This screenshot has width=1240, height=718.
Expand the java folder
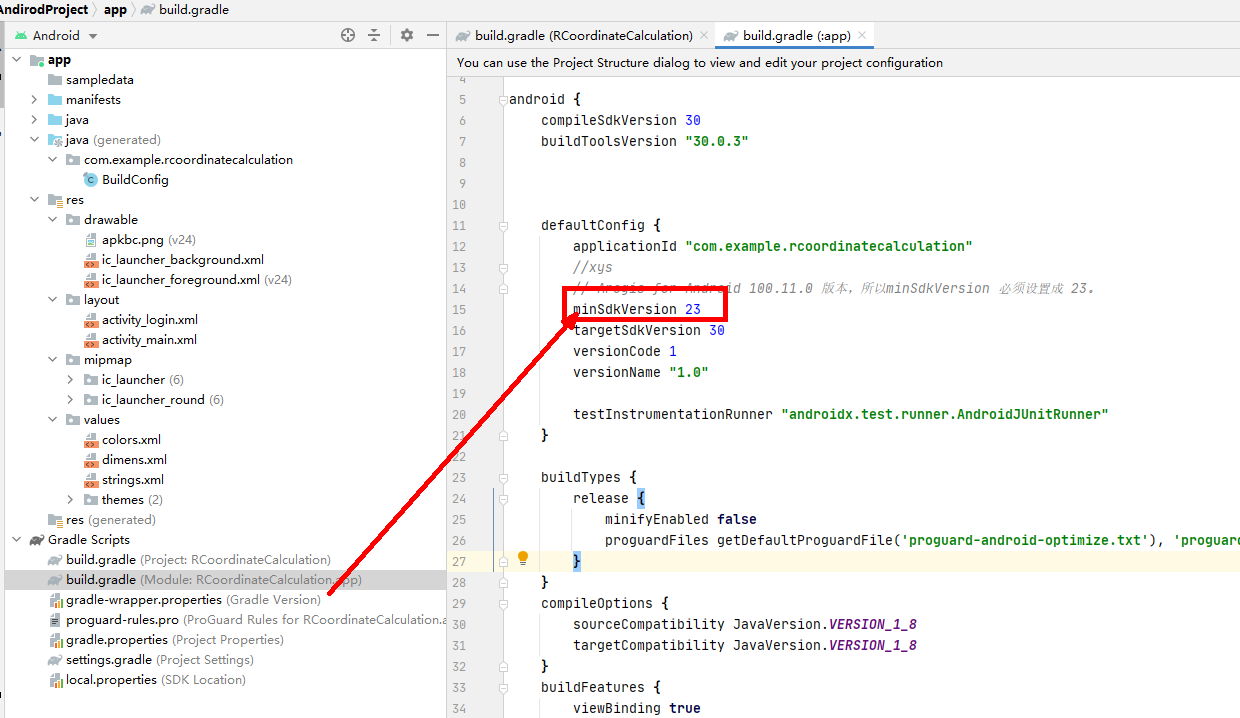tap(35, 120)
